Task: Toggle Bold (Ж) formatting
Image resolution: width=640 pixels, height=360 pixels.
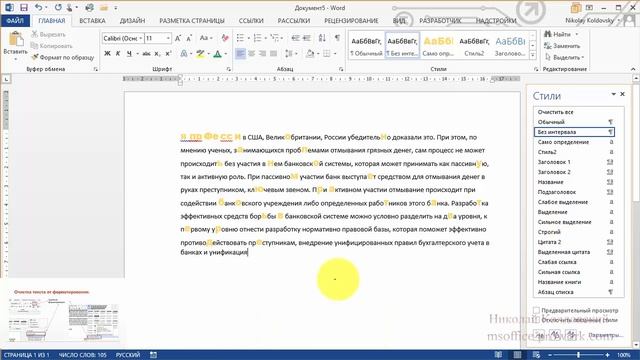Action: tap(107, 53)
